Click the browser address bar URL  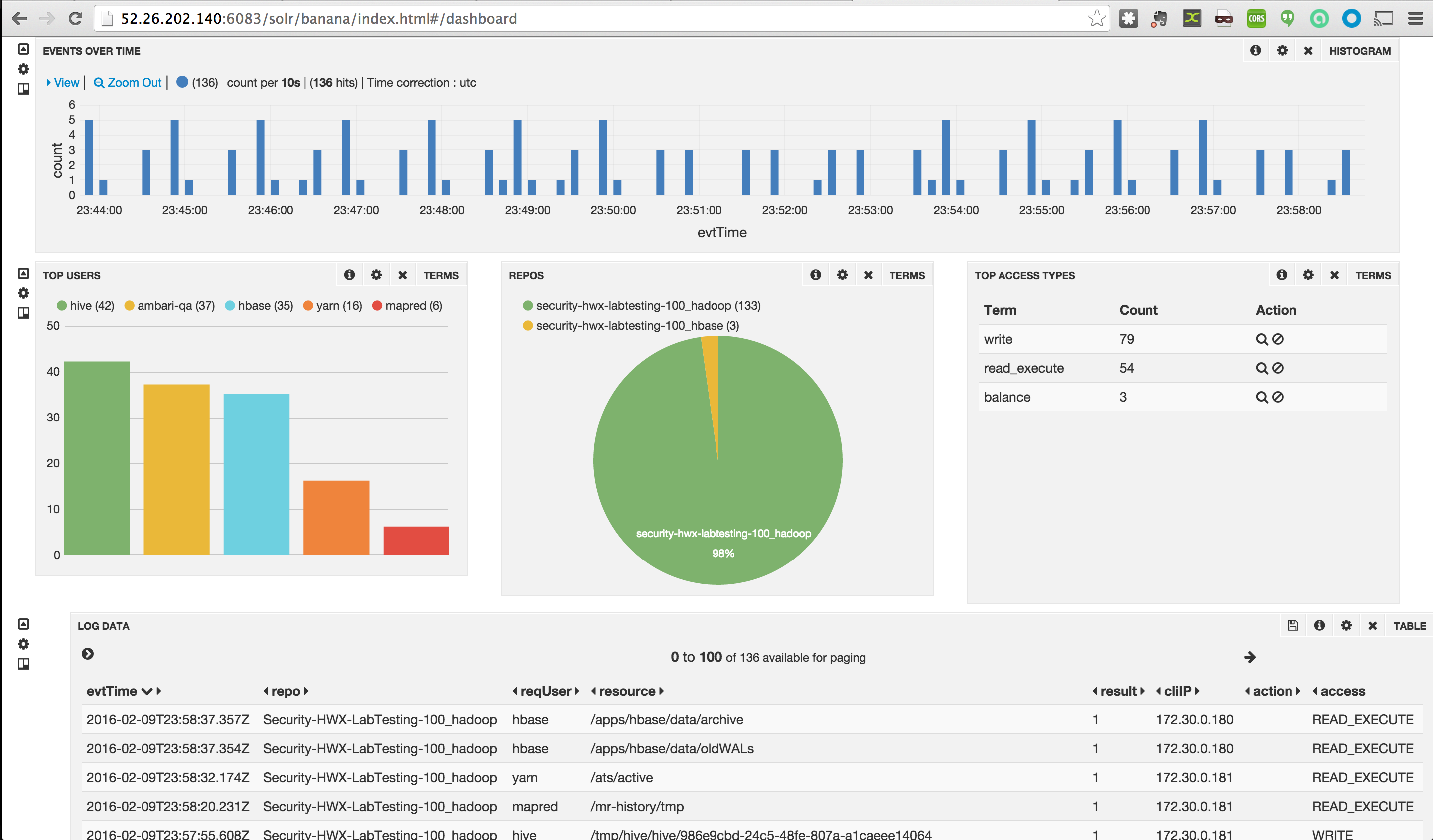tap(318, 19)
